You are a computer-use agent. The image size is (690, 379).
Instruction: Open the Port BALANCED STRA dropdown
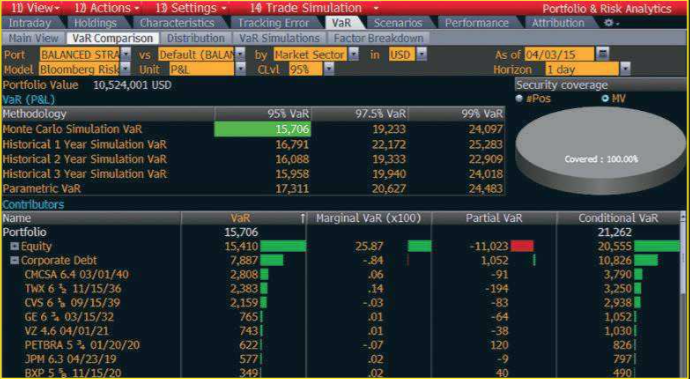(x=126, y=55)
